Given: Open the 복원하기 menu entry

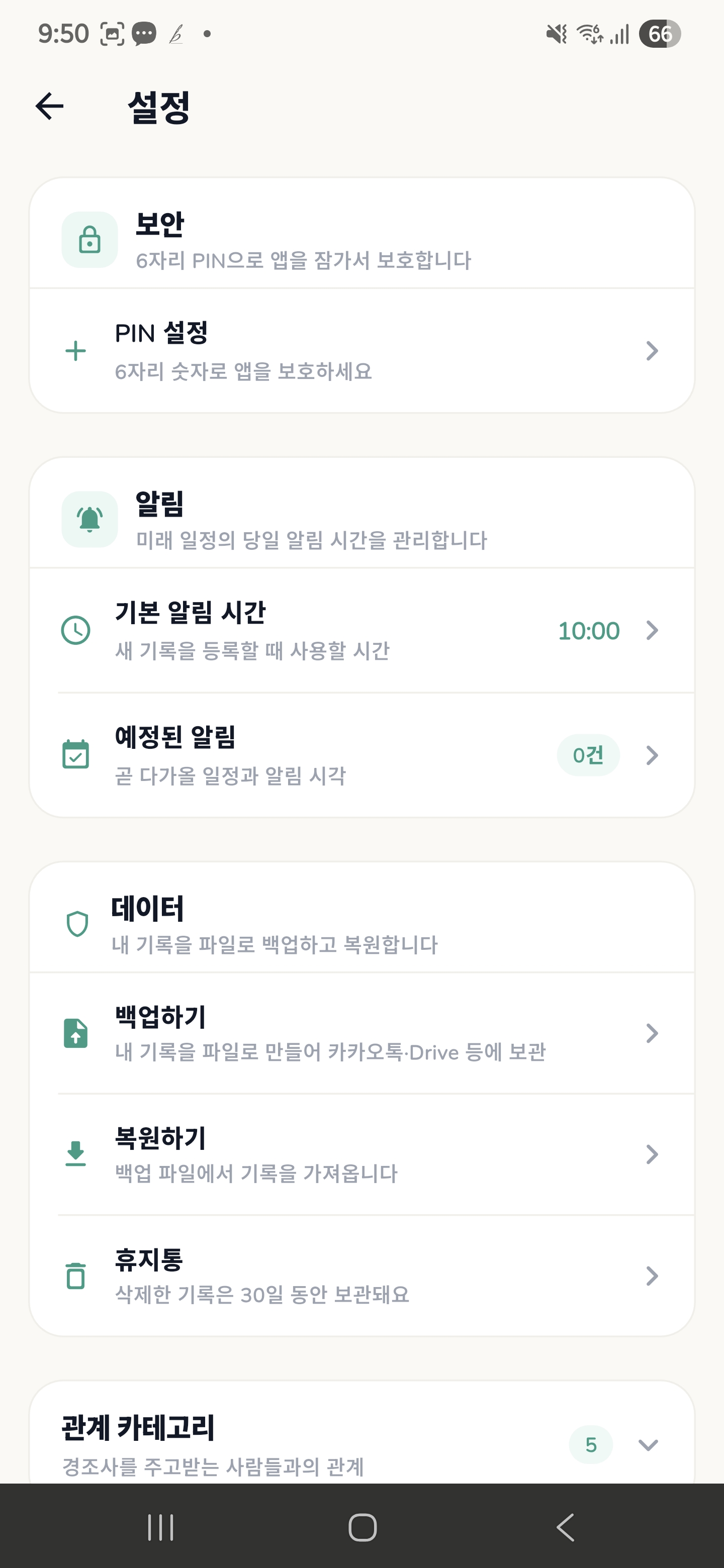Looking at the screenshot, I should tap(361, 1154).
